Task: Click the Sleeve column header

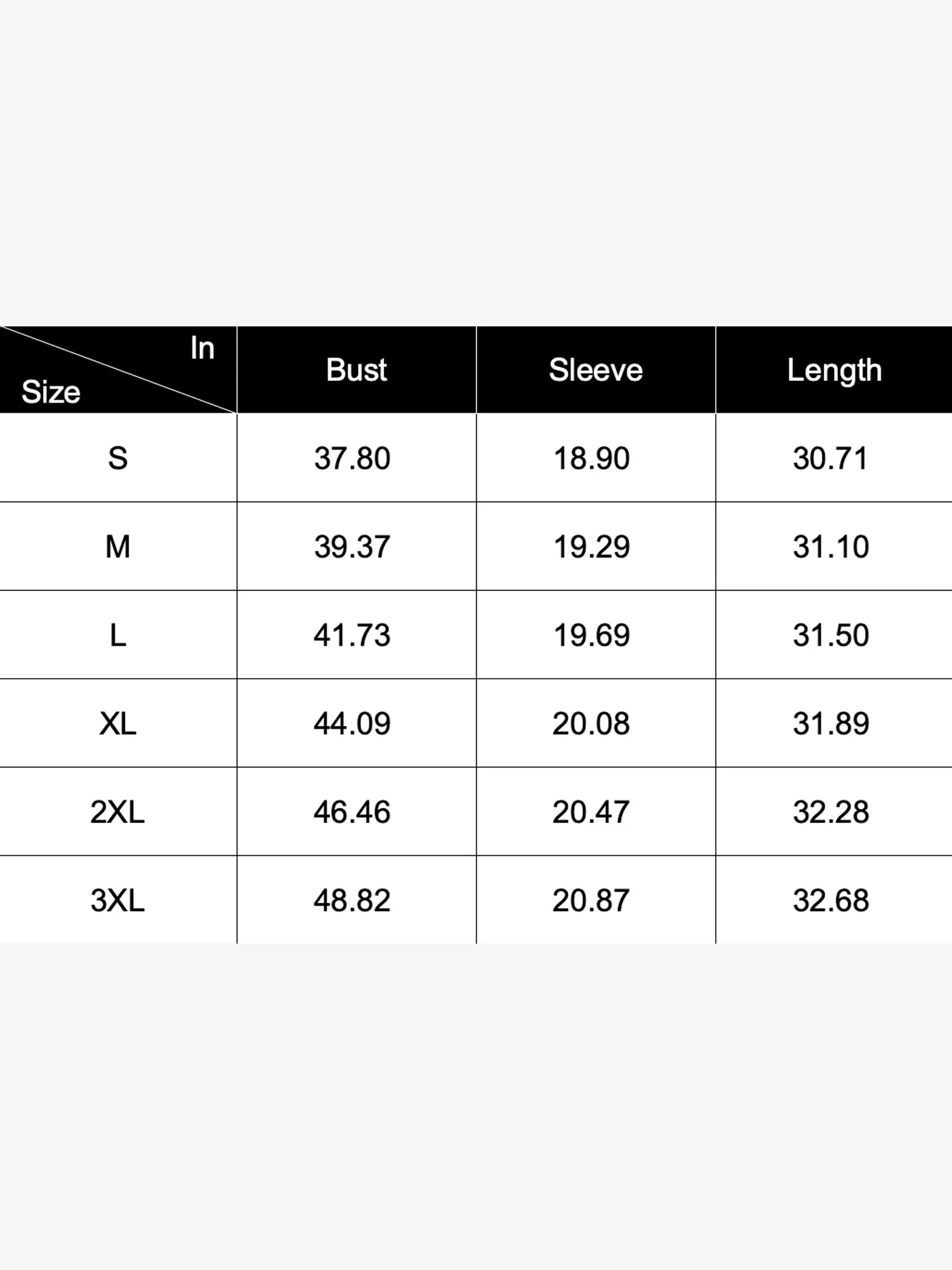Action: click(595, 370)
